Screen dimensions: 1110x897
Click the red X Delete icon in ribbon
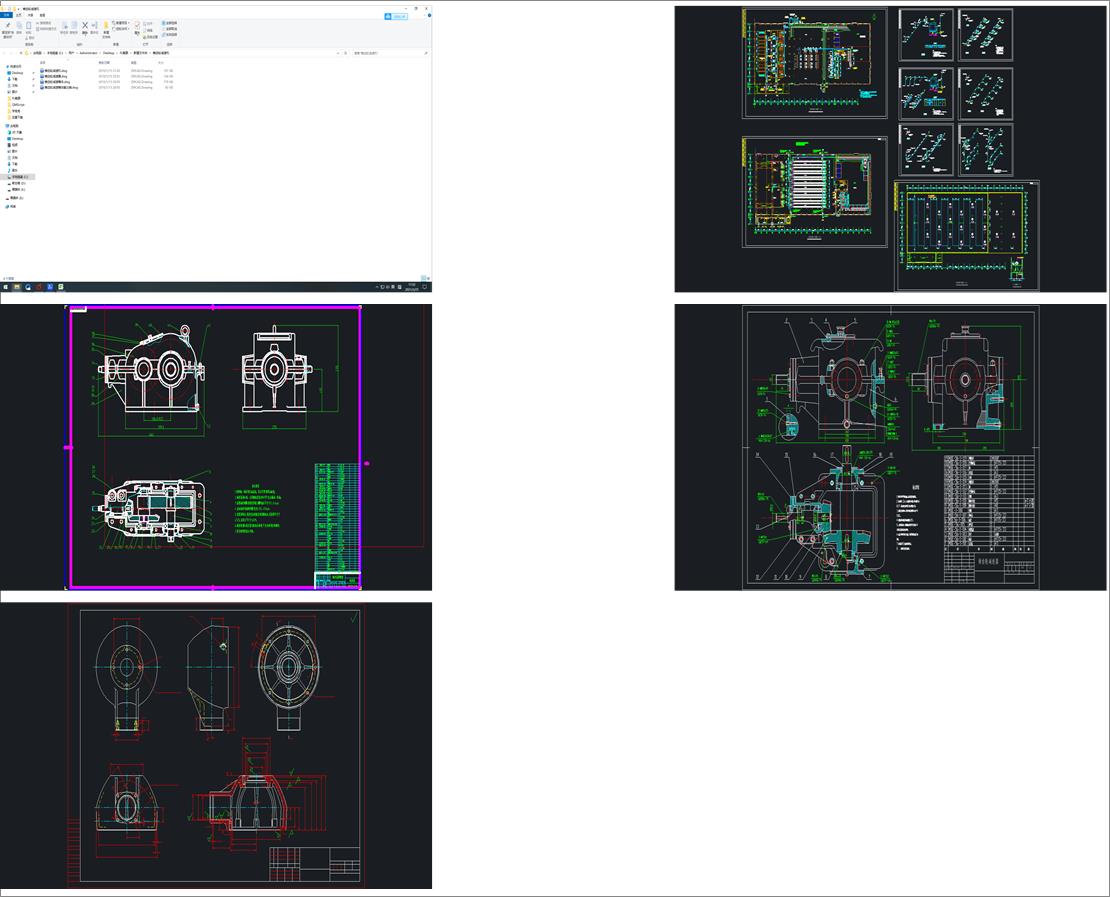pos(84,27)
